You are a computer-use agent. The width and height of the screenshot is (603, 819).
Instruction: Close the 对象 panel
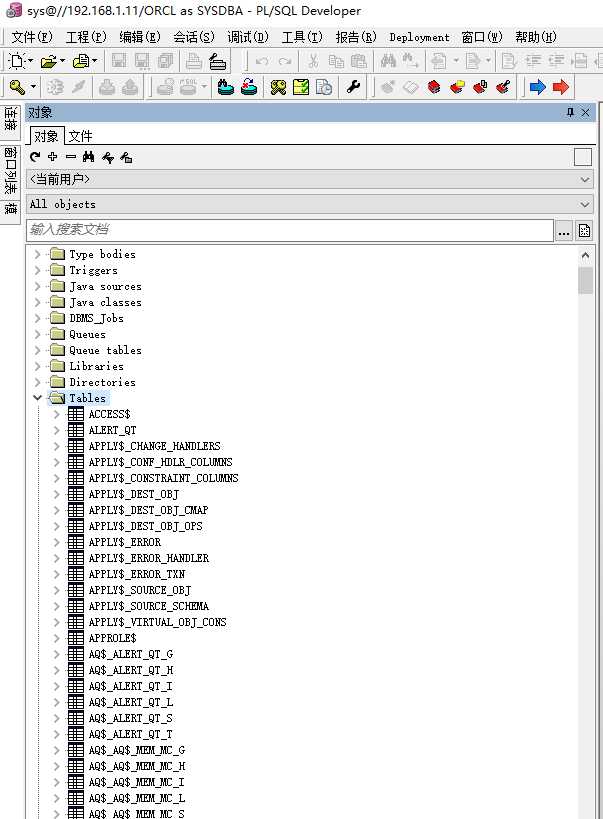point(586,112)
